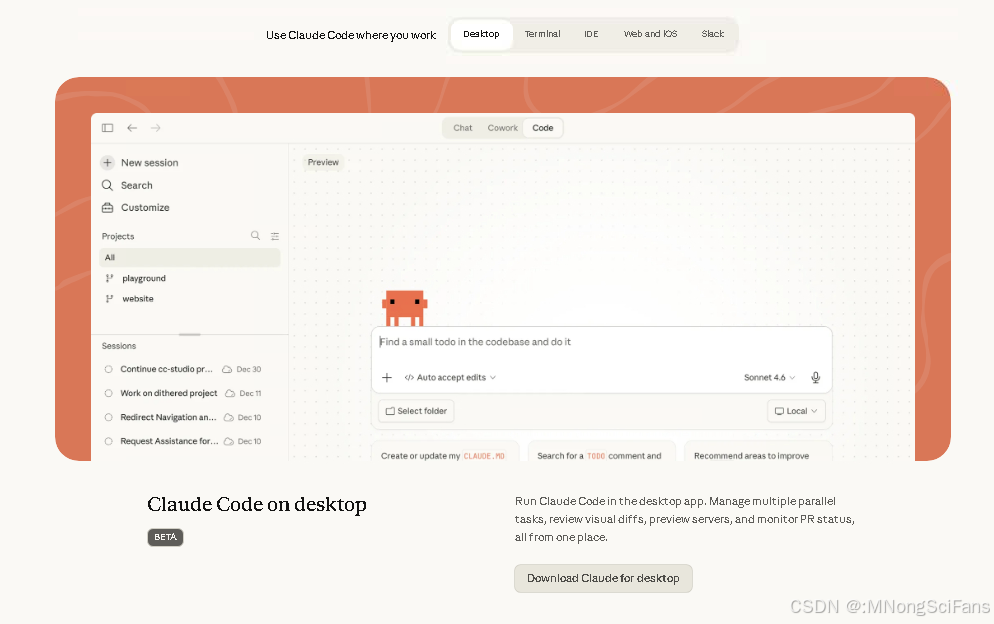Start a New session

tap(150, 163)
